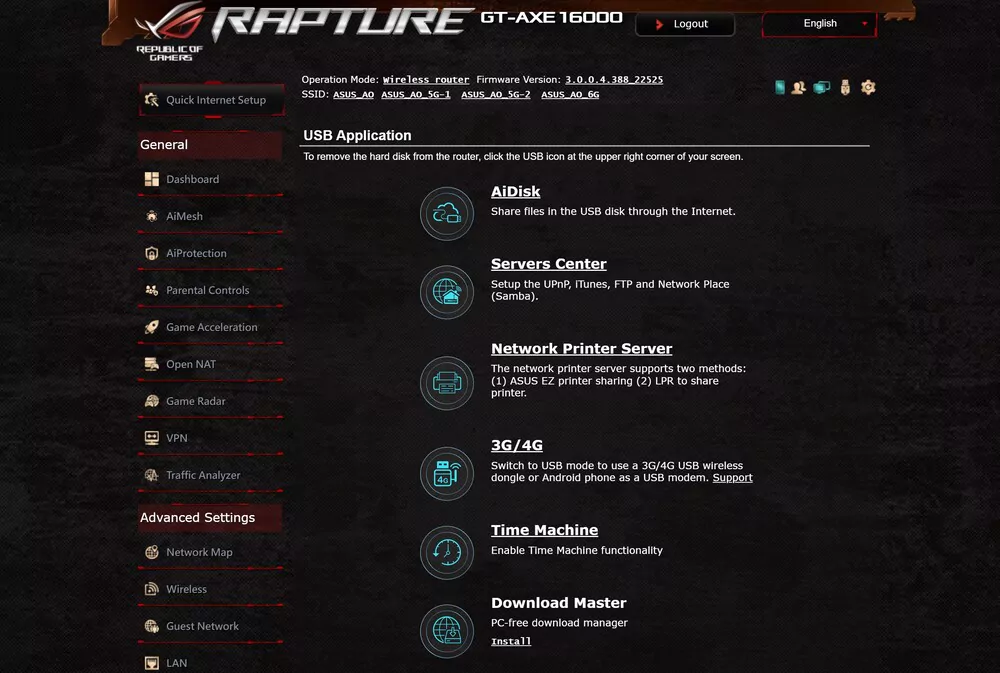Image resolution: width=1000 pixels, height=673 pixels.
Task: Click the 3G/4G dongle icon
Action: [446, 473]
